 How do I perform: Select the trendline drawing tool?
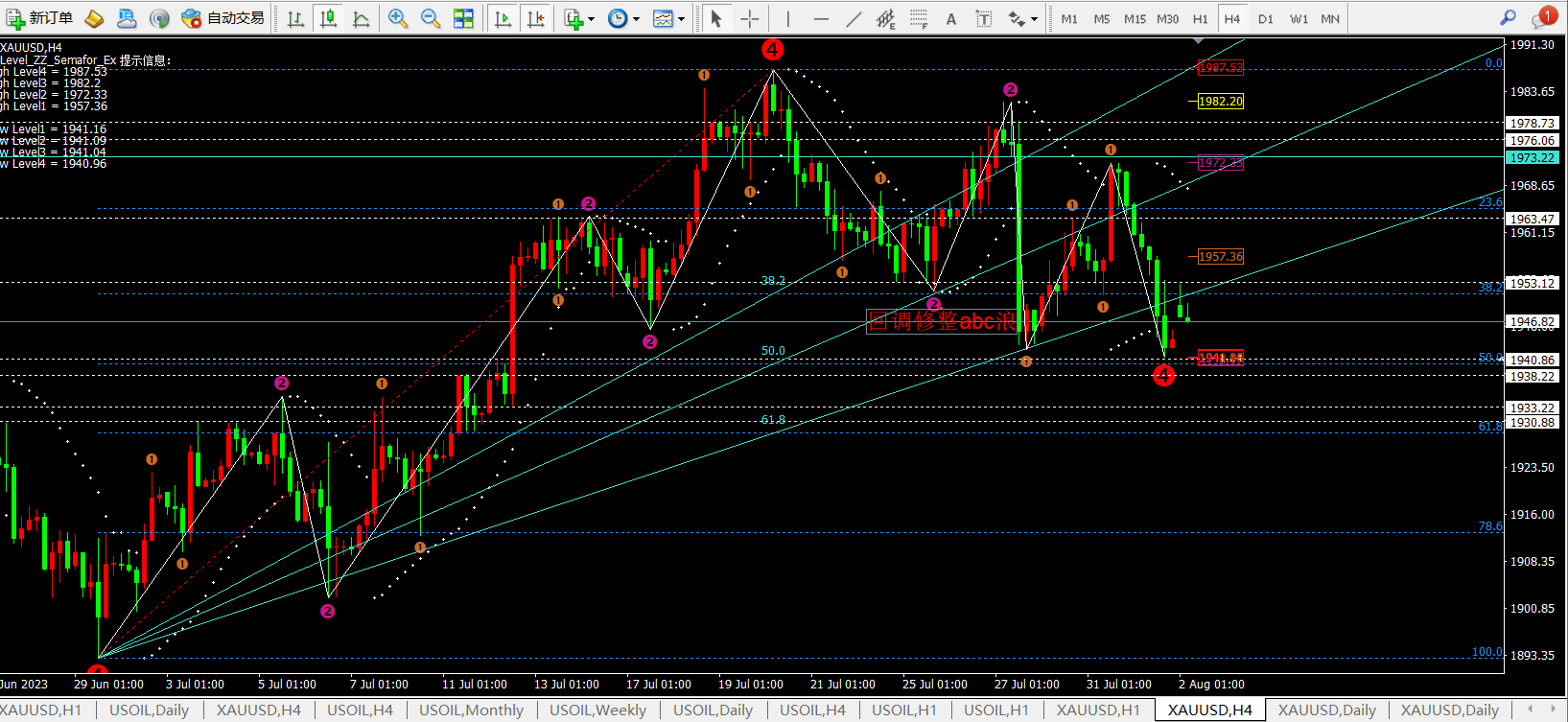854,18
